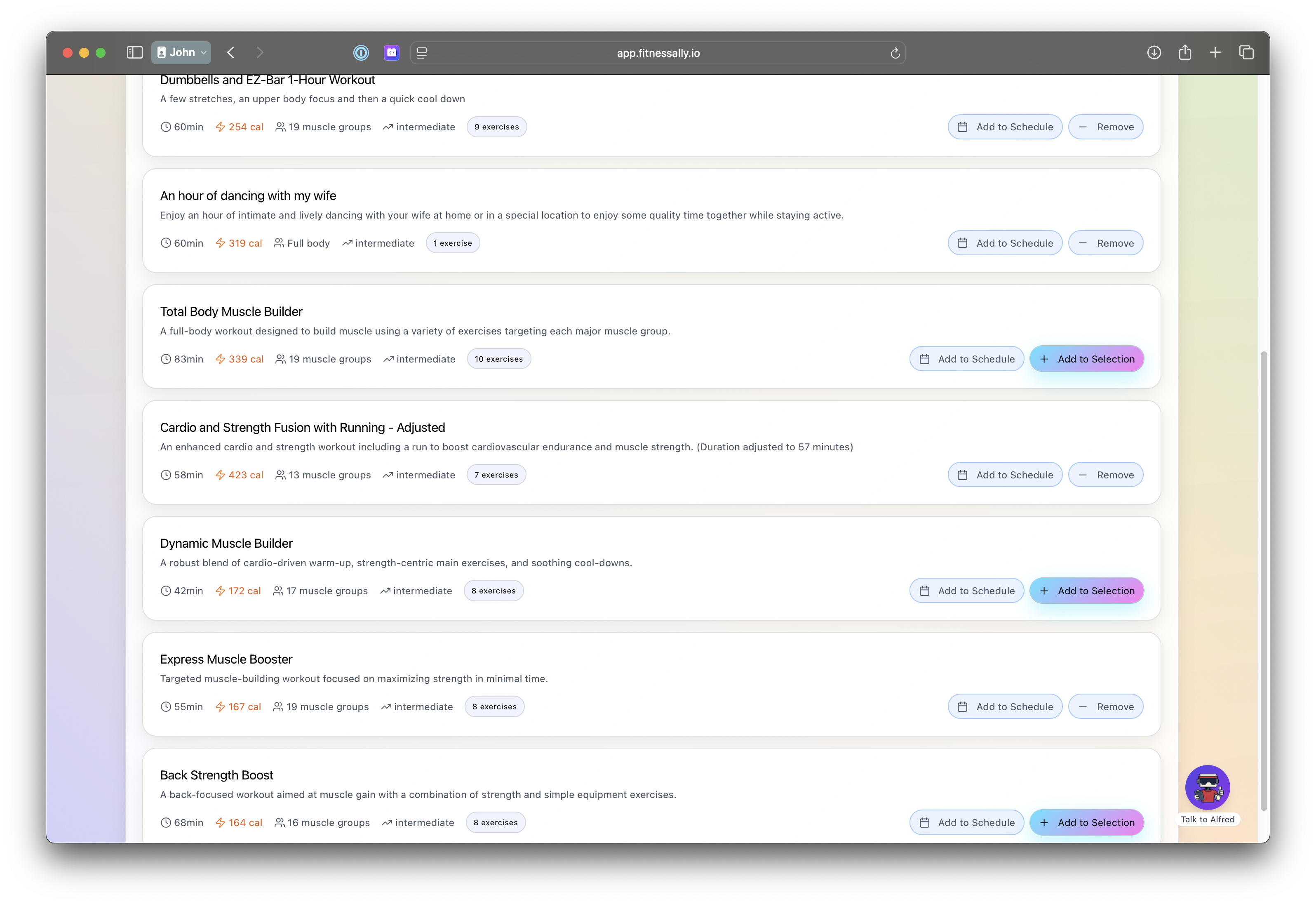Remove Express Muscle Booster from selection
This screenshot has width=1316, height=904.
[x=1105, y=706]
